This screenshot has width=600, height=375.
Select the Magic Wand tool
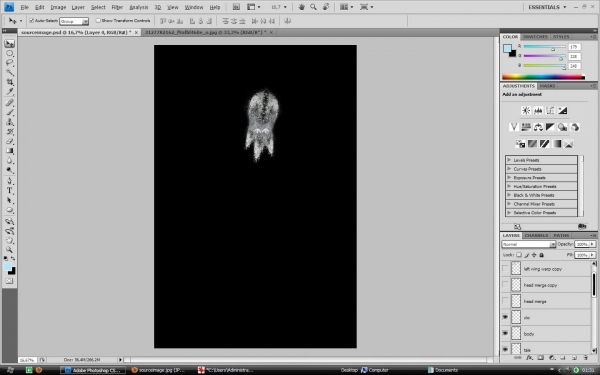tap(10, 72)
